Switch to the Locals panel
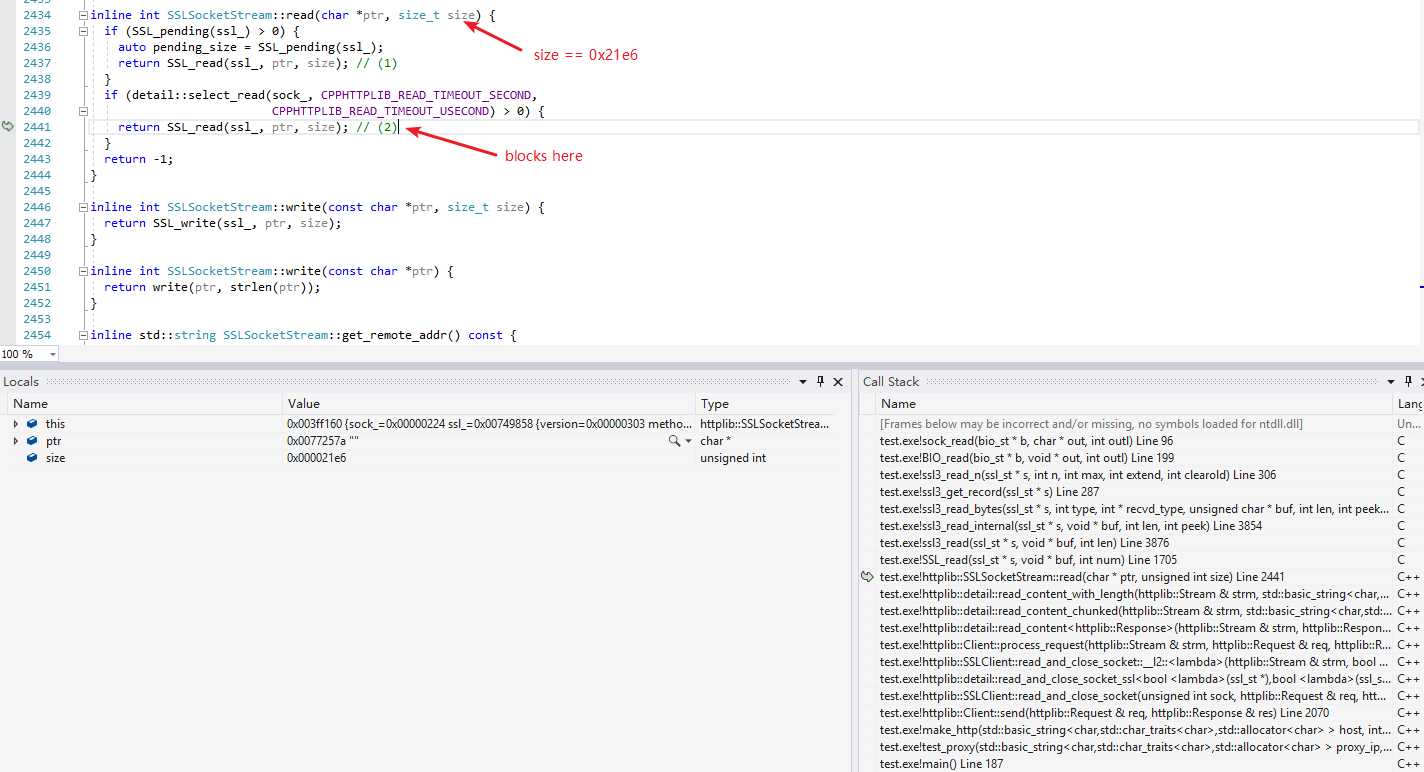 pyautogui.click(x=22, y=381)
